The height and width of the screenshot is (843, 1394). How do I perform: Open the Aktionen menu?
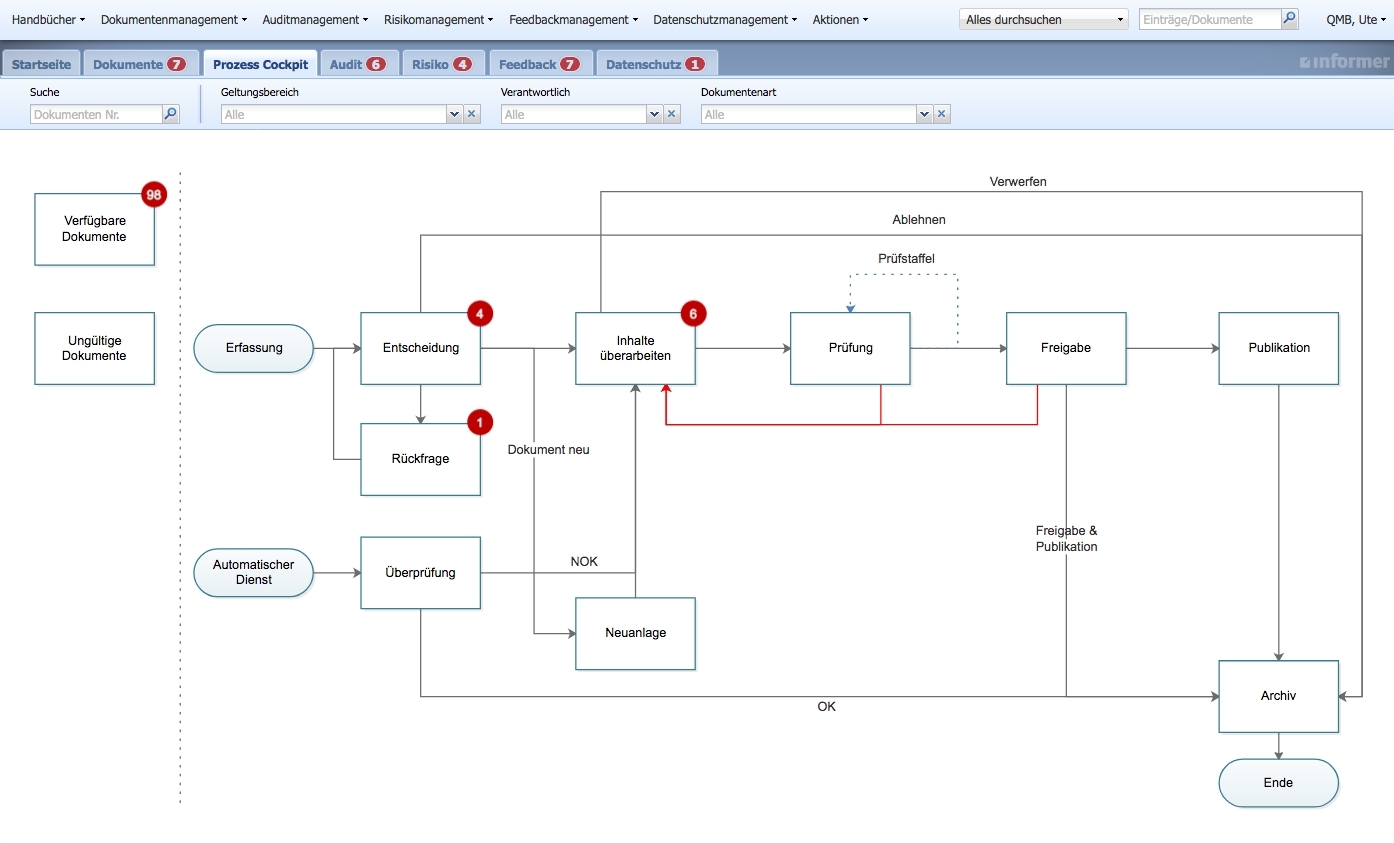(840, 20)
